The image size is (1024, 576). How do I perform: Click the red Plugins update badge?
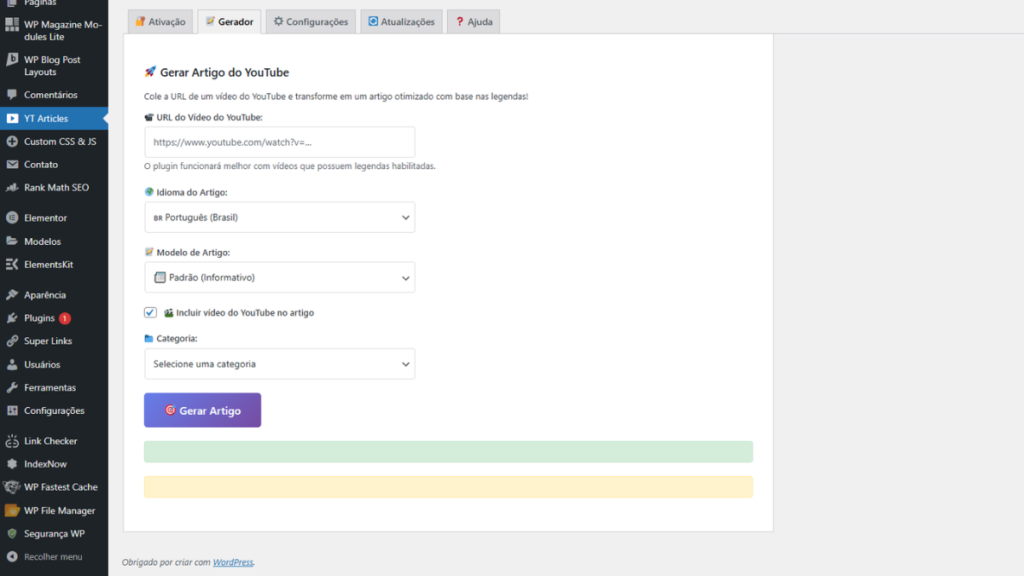click(65, 318)
